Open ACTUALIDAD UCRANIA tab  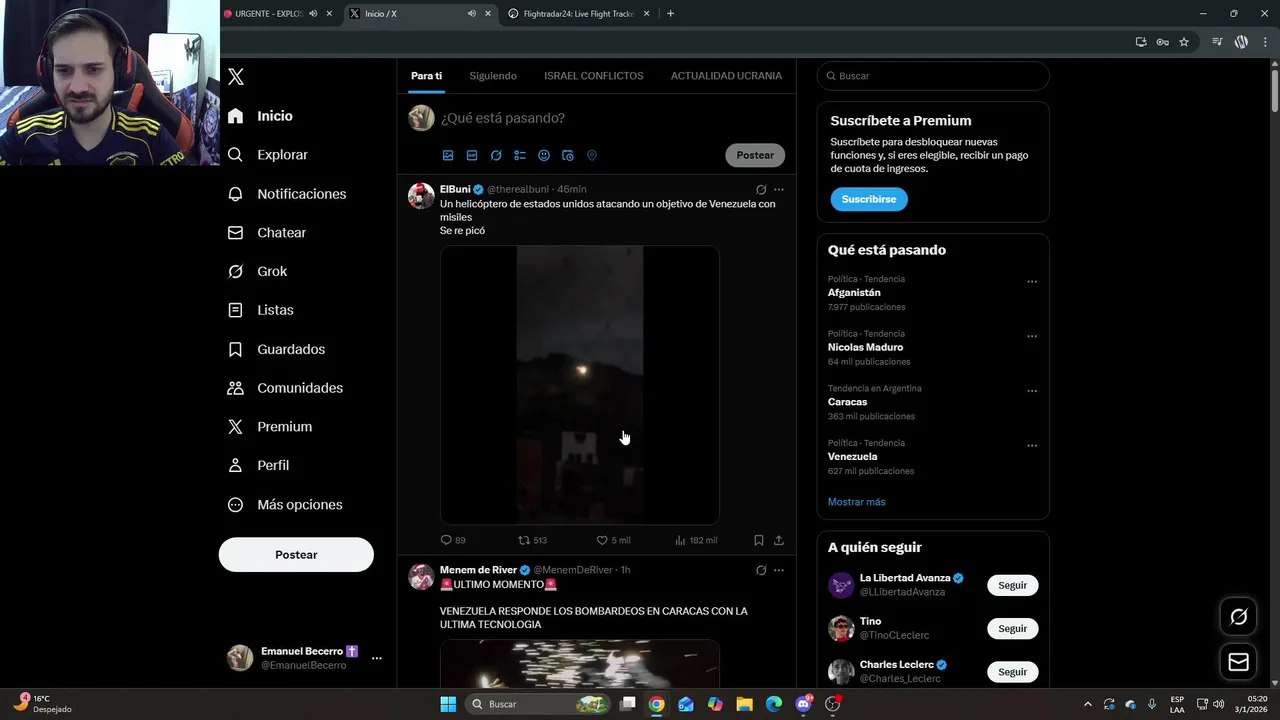pos(726,76)
